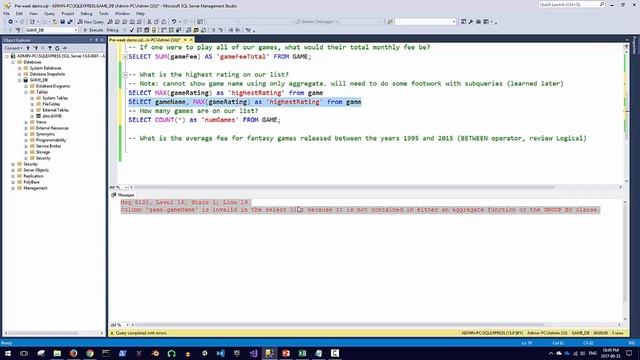Open the PowerPoint taskbar icon
The width and height of the screenshot is (640, 360).
pos(286,353)
